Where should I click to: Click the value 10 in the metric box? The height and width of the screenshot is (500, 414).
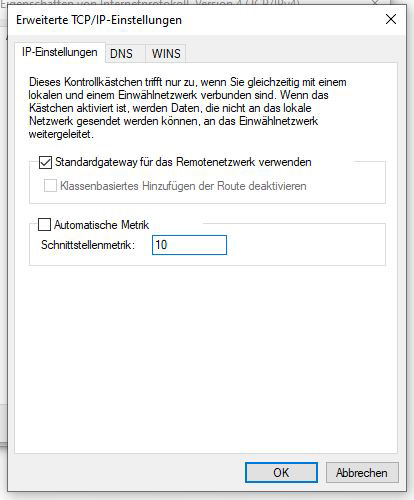tap(161, 245)
